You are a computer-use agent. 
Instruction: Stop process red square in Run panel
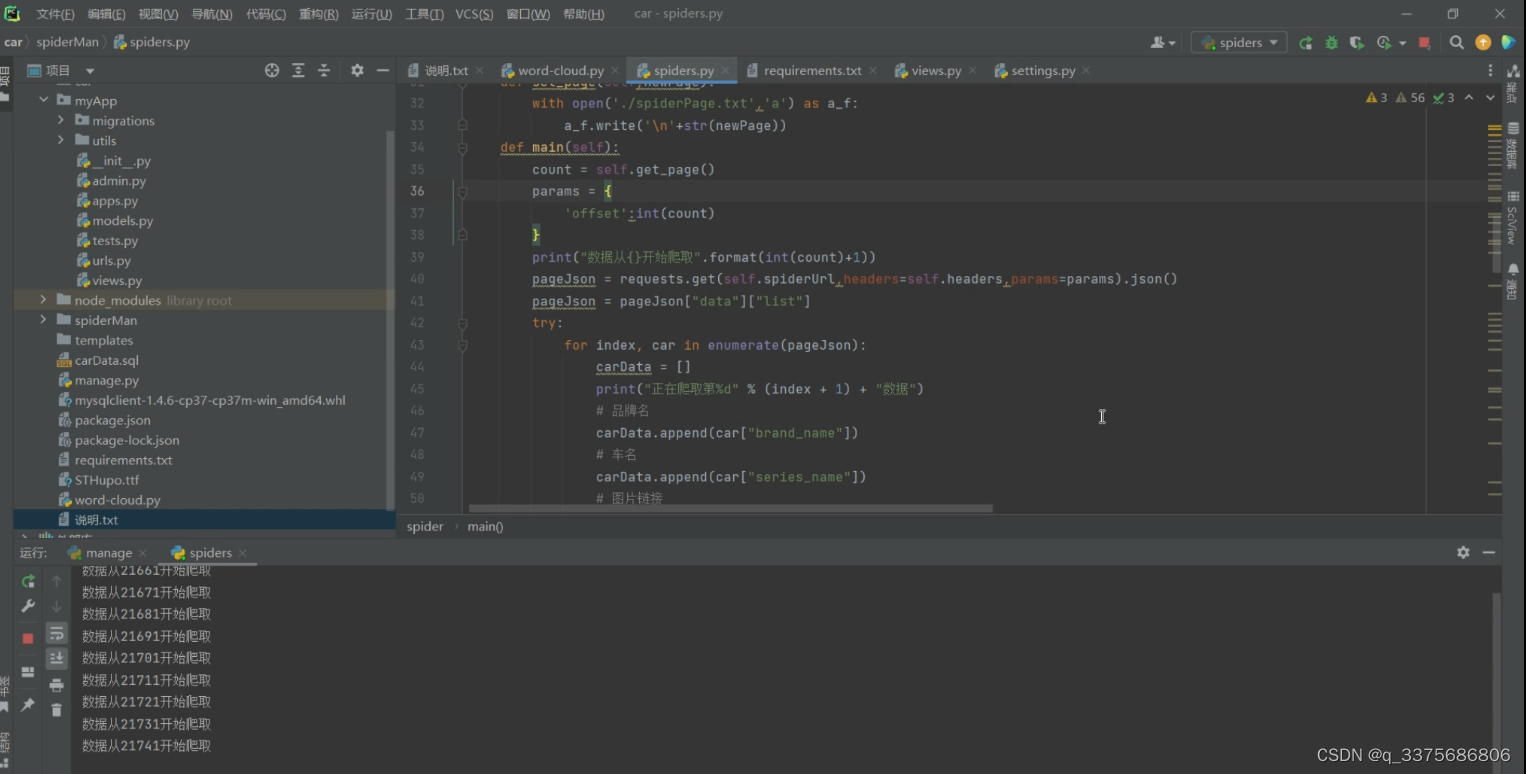[x=28, y=638]
